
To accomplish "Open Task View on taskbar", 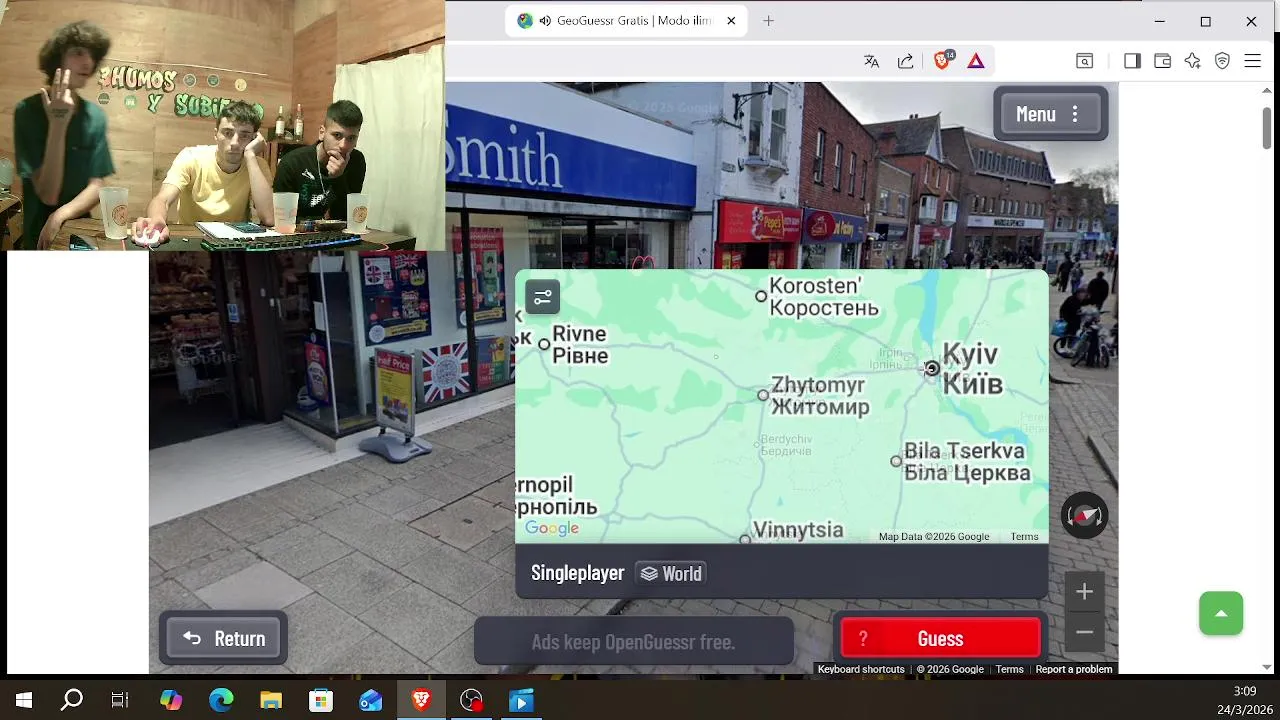I will coord(120,701).
